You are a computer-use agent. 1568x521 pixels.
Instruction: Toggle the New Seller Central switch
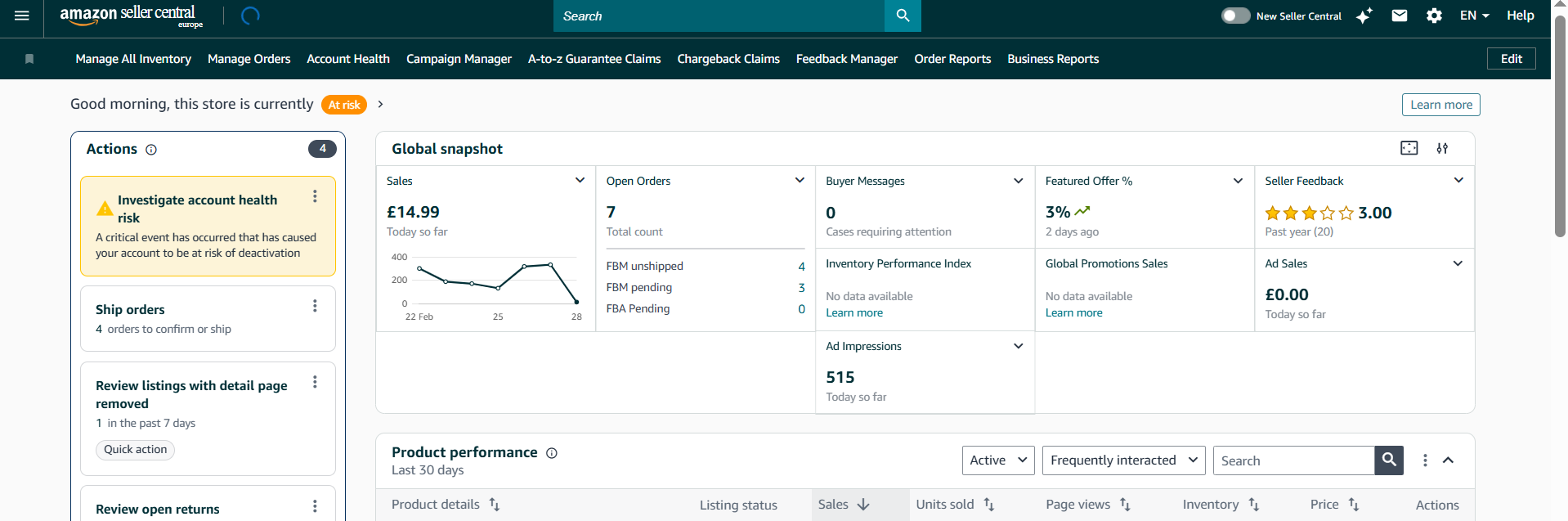coord(1235,16)
